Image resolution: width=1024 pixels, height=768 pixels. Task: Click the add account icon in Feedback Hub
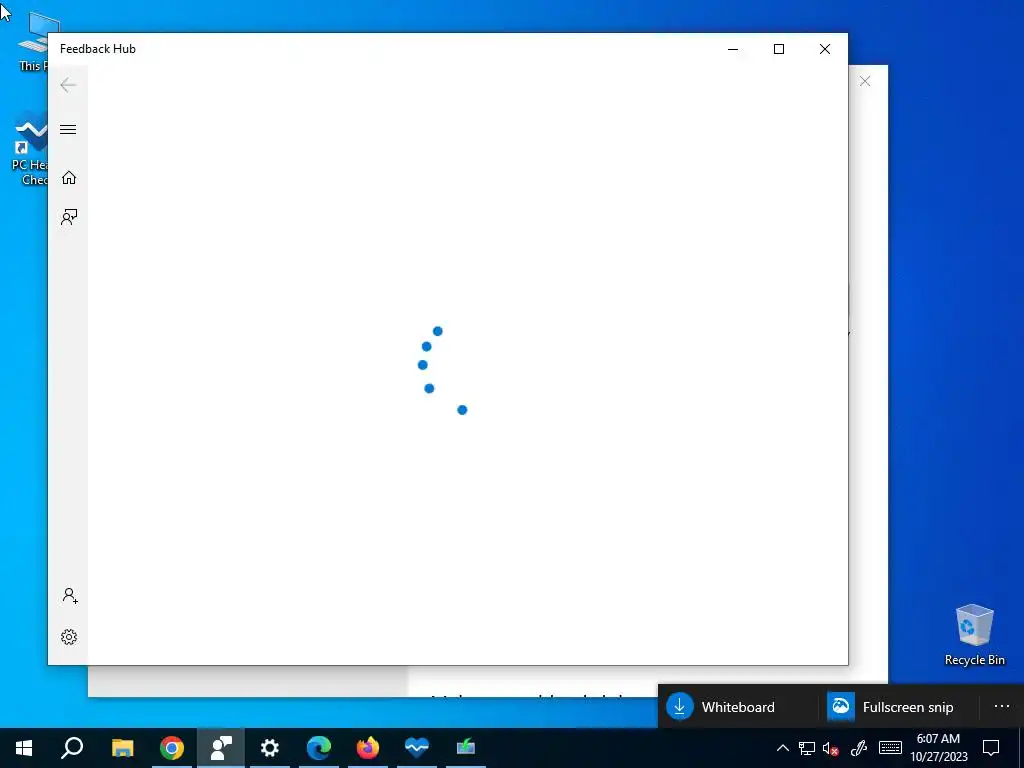pyautogui.click(x=69, y=596)
